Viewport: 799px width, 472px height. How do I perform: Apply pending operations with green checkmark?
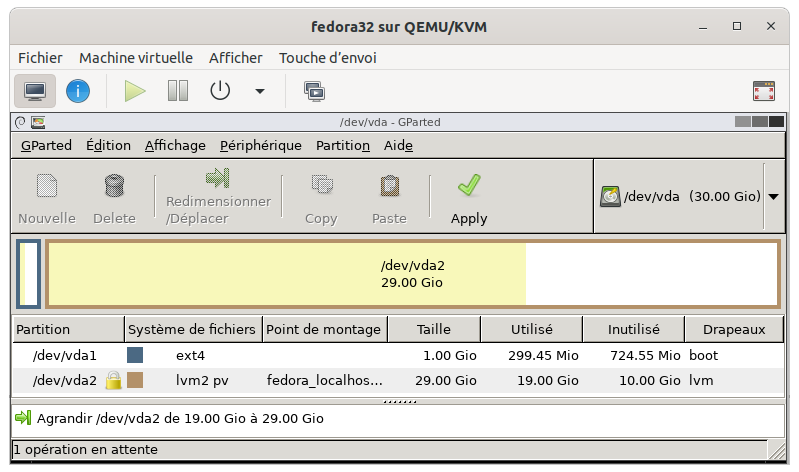point(469,186)
